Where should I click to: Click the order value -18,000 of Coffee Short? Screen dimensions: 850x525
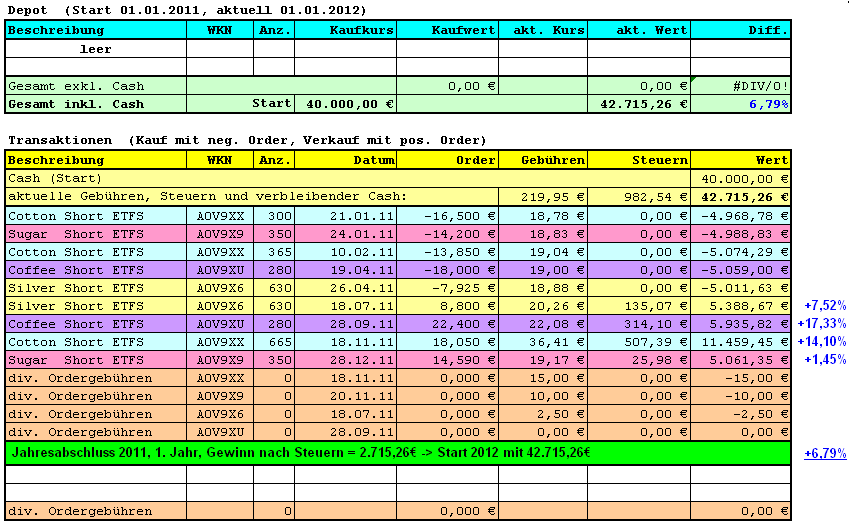click(447, 269)
